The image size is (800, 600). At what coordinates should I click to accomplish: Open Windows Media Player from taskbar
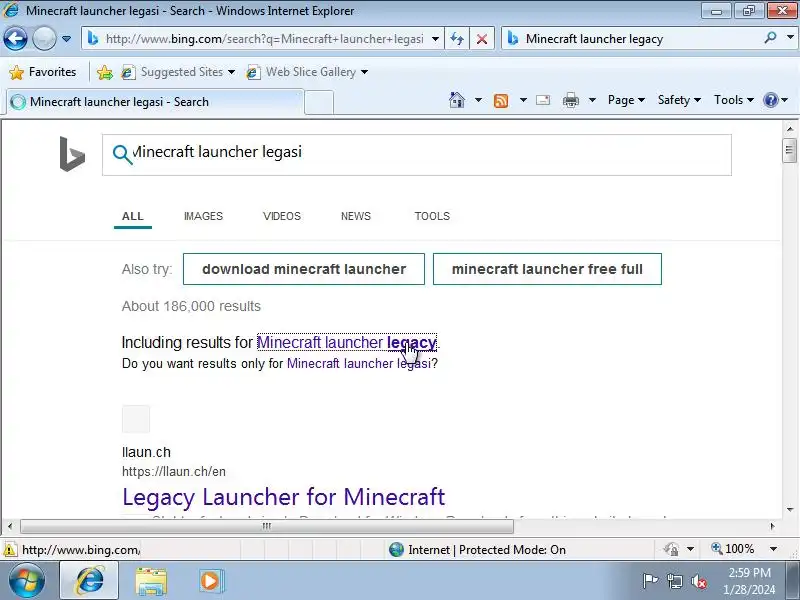(210, 581)
